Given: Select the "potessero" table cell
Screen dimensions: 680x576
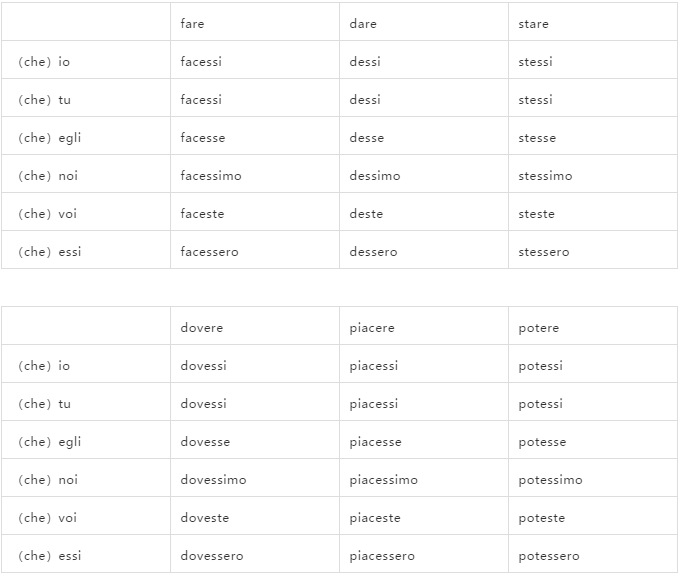Looking at the screenshot, I should point(549,556).
